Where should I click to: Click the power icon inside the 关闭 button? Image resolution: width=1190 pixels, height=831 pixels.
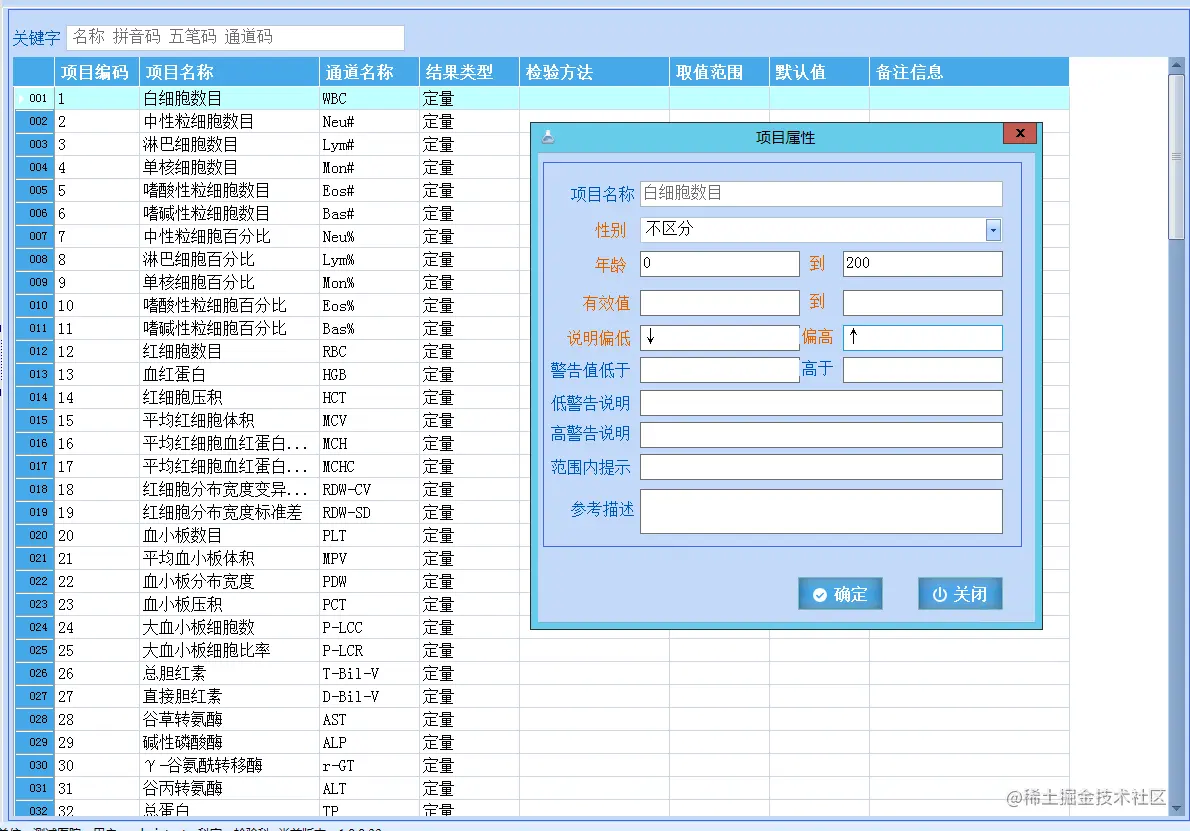[938, 593]
